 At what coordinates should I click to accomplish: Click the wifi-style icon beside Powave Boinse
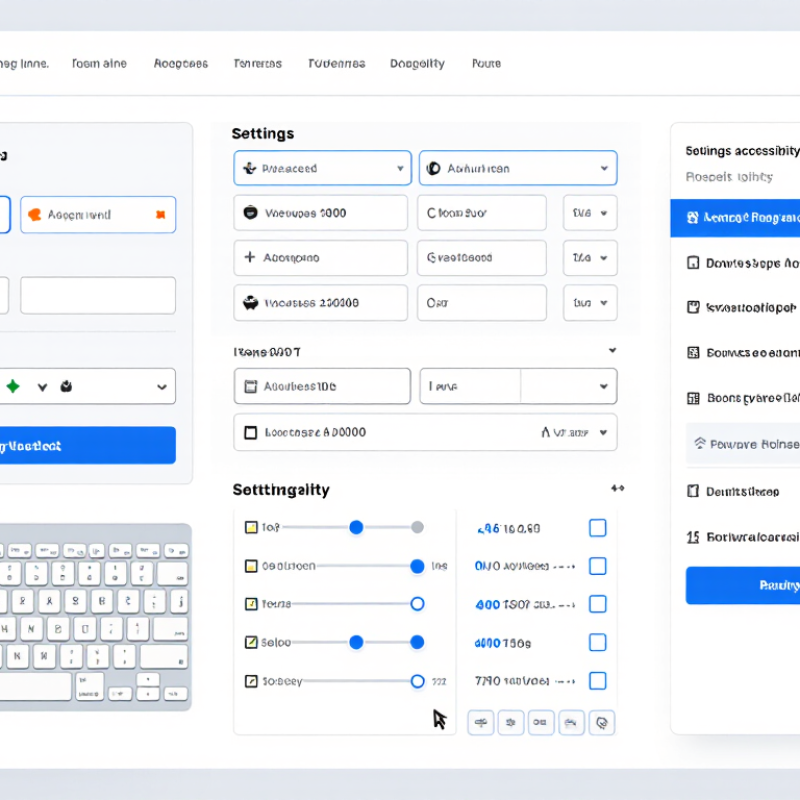(x=699, y=443)
